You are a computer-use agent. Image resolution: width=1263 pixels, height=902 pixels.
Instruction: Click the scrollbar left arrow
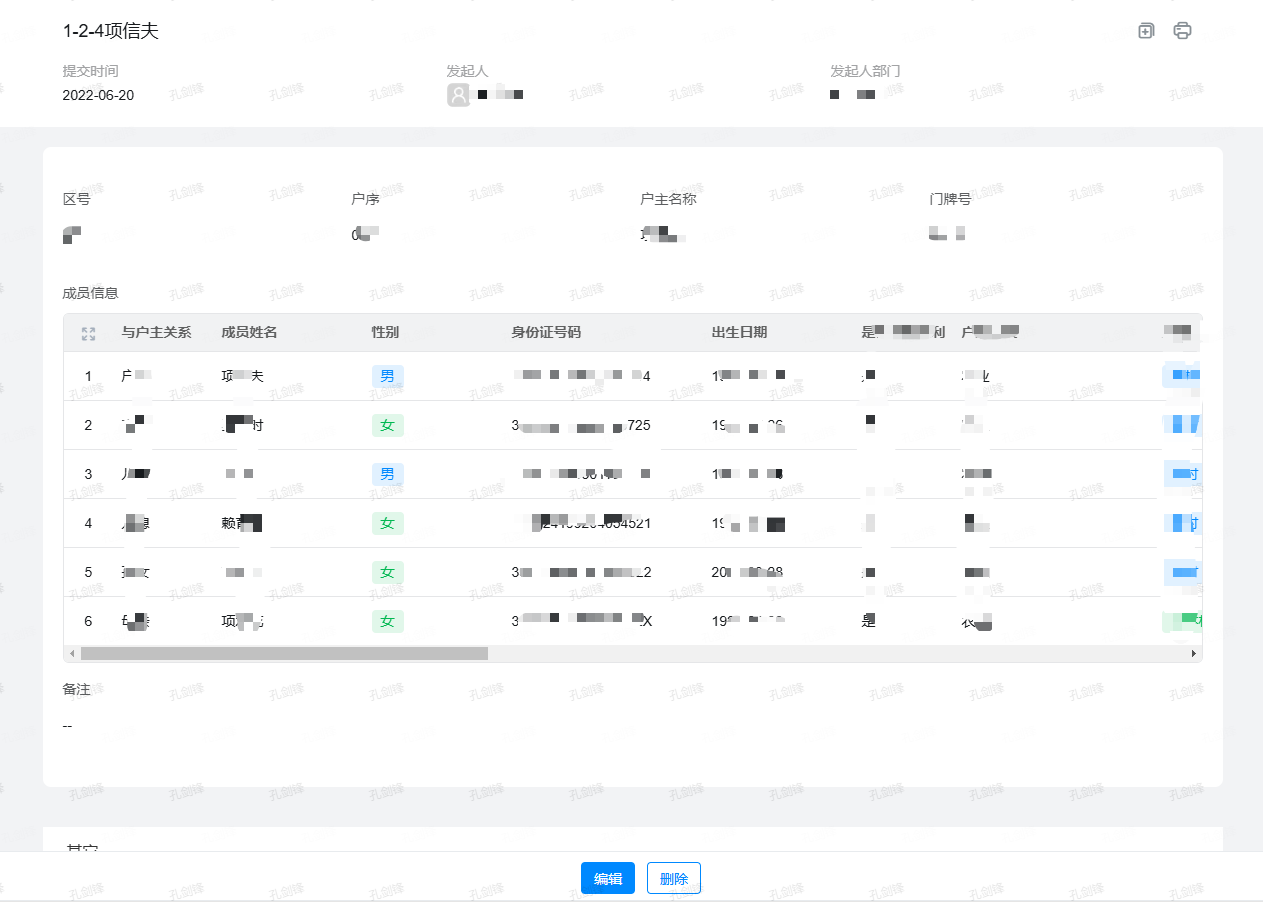coord(71,653)
